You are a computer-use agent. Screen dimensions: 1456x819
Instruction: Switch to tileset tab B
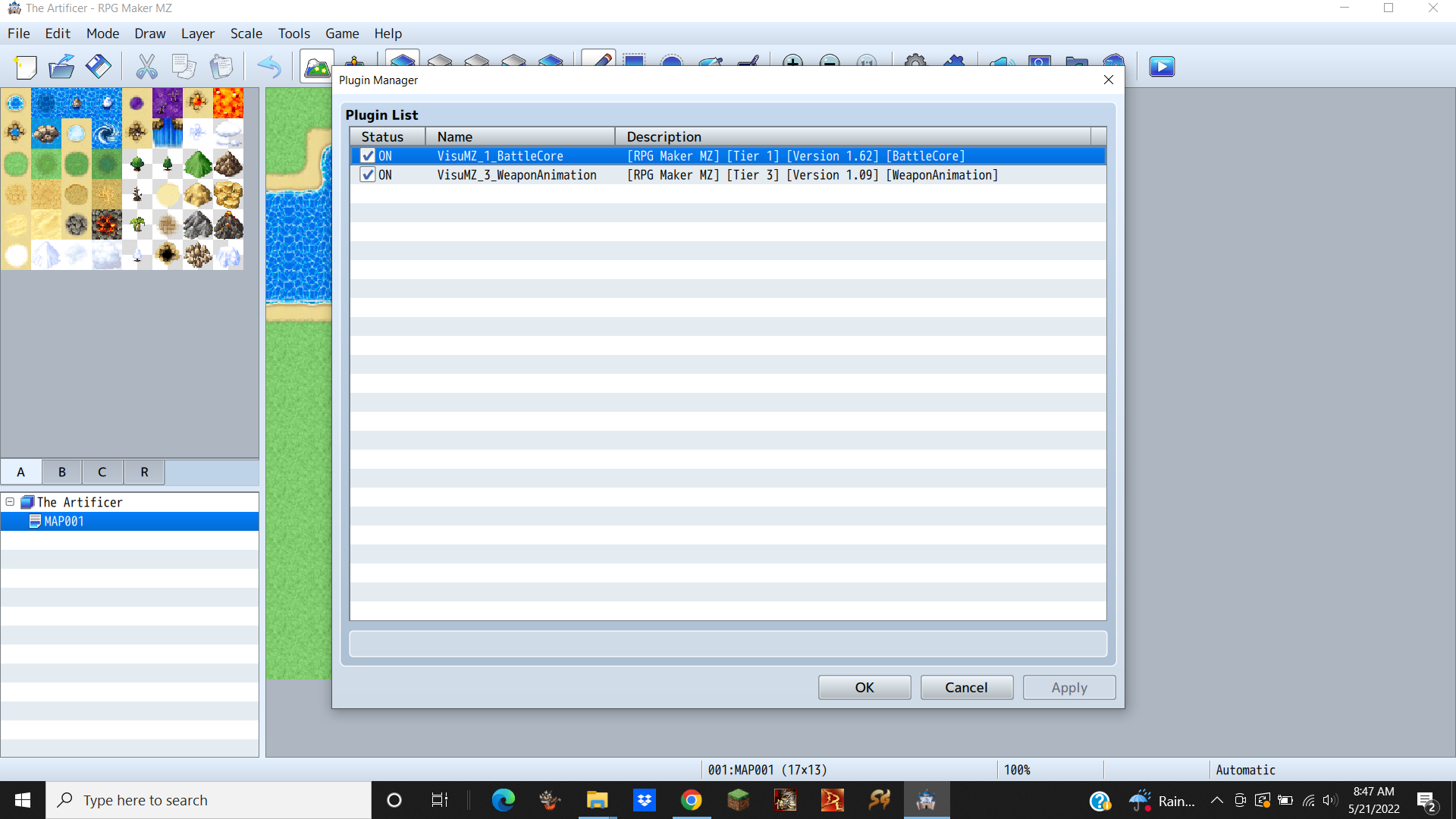click(62, 472)
